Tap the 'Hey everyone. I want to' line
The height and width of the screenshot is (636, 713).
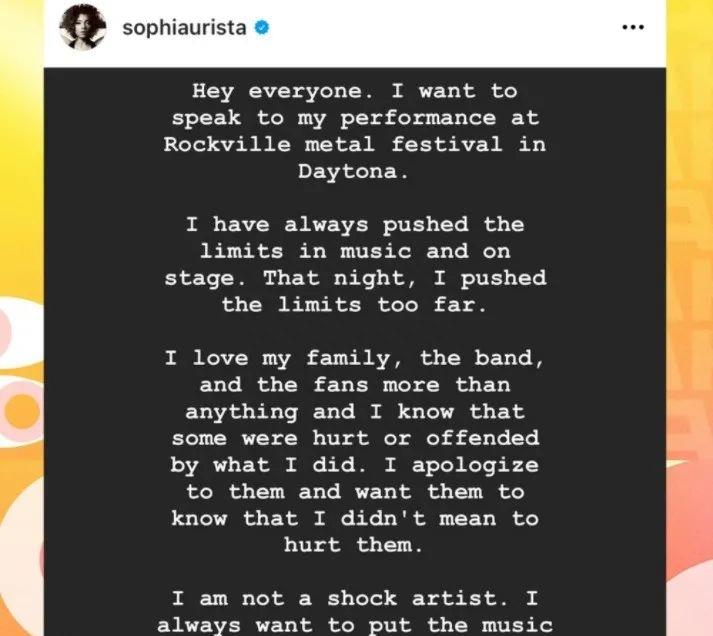[354, 91]
